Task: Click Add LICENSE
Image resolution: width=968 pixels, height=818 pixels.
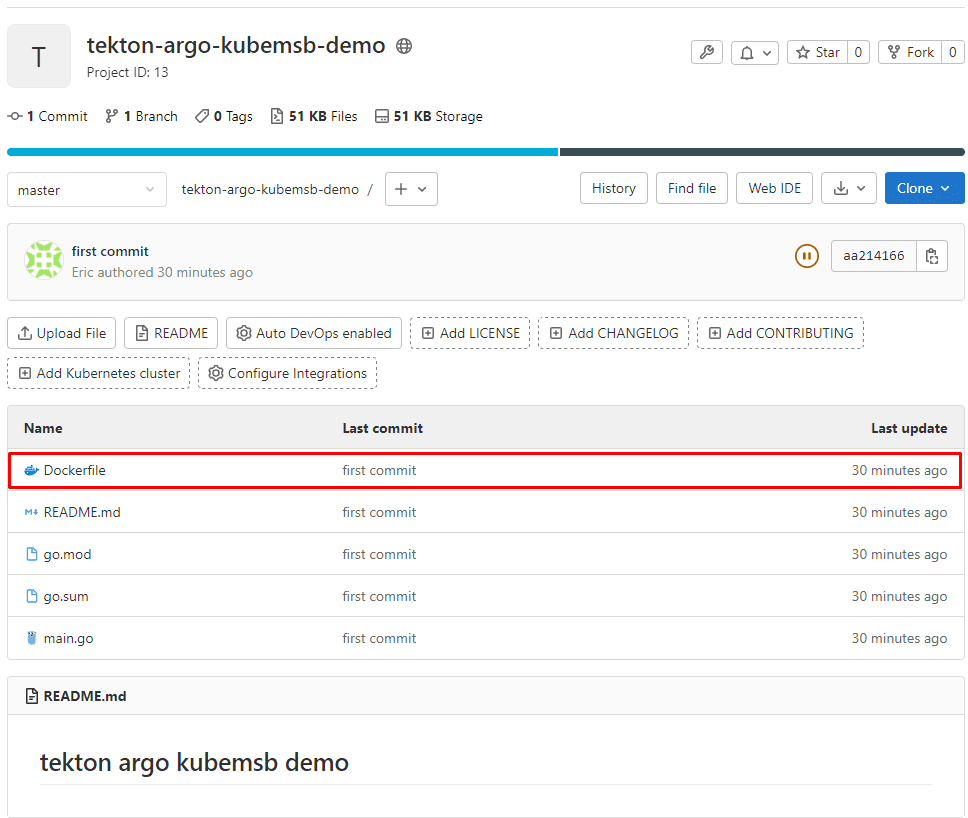Action: [470, 333]
